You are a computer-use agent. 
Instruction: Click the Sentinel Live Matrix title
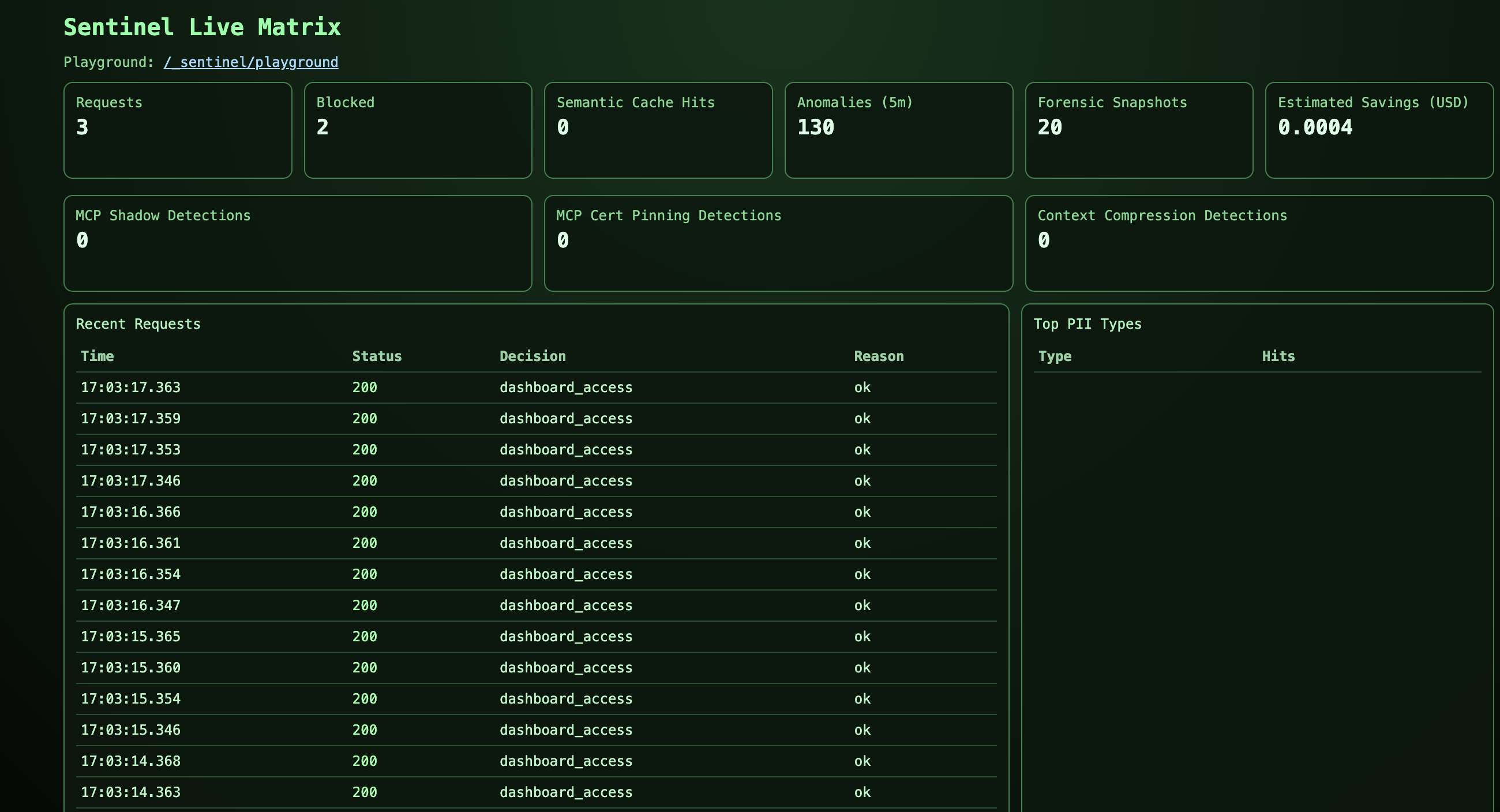(202, 26)
